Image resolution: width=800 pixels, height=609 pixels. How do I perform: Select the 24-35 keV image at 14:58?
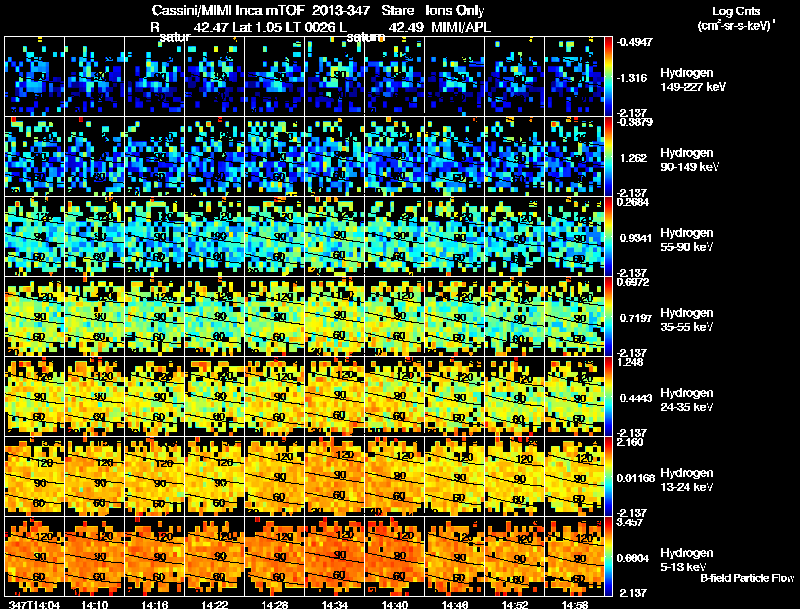(x=574, y=396)
